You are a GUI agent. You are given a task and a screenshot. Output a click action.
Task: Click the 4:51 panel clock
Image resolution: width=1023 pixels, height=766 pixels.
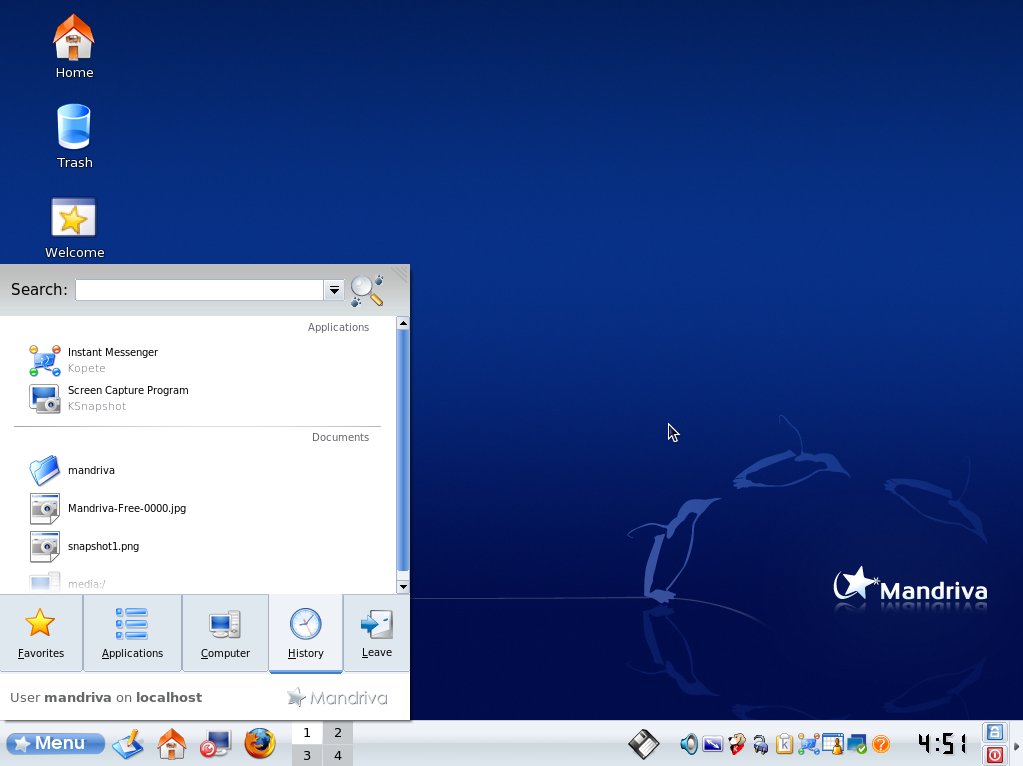943,743
